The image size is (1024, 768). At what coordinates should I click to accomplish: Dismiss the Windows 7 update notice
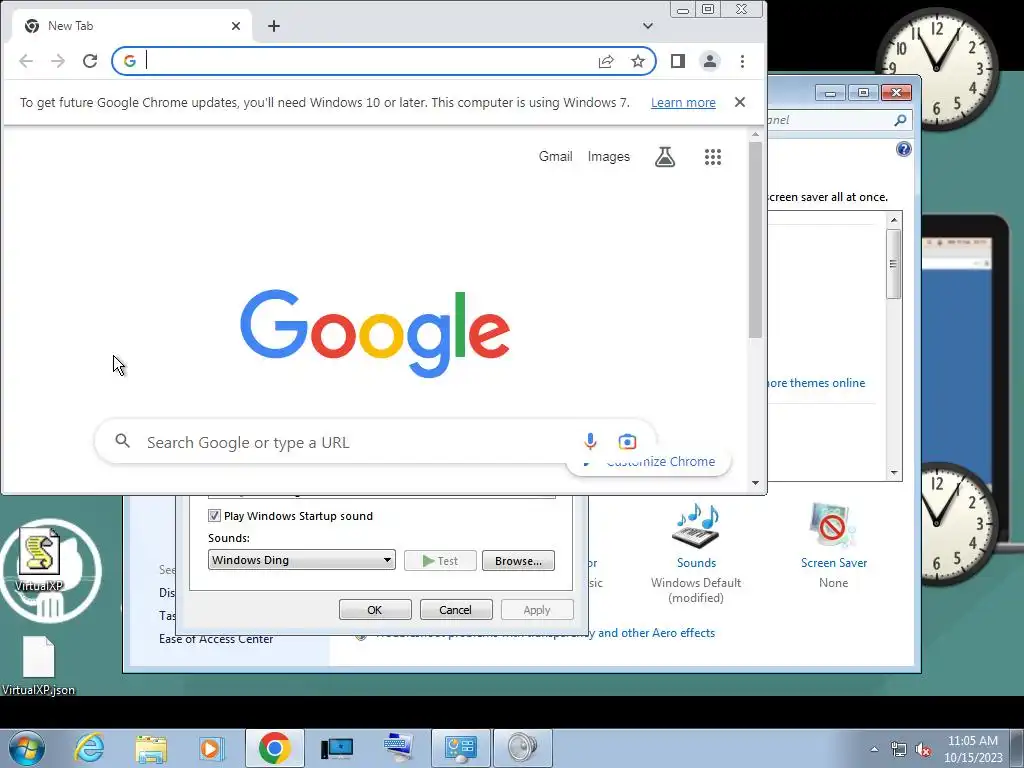click(x=740, y=102)
